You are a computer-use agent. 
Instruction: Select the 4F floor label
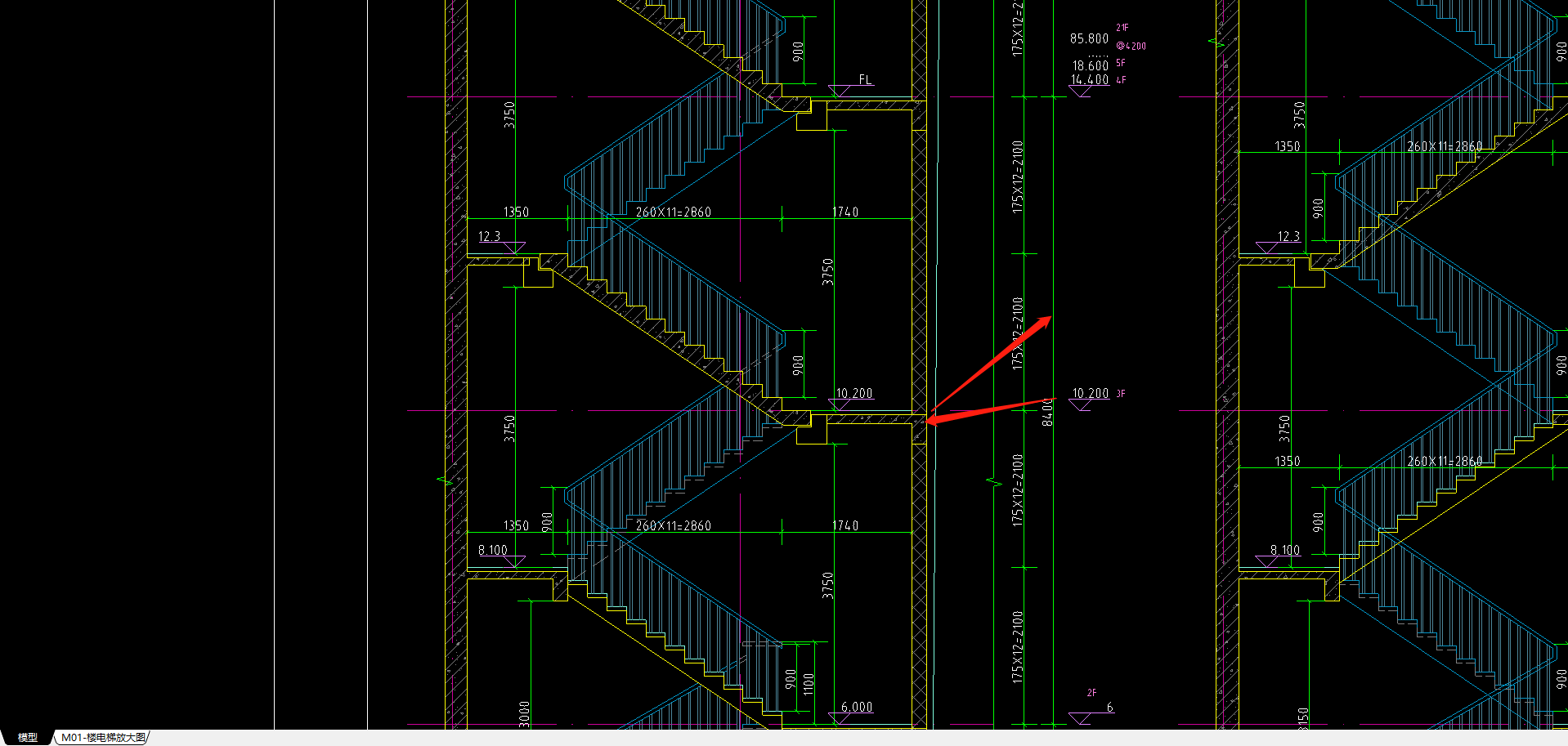[x=1121, y=80]
